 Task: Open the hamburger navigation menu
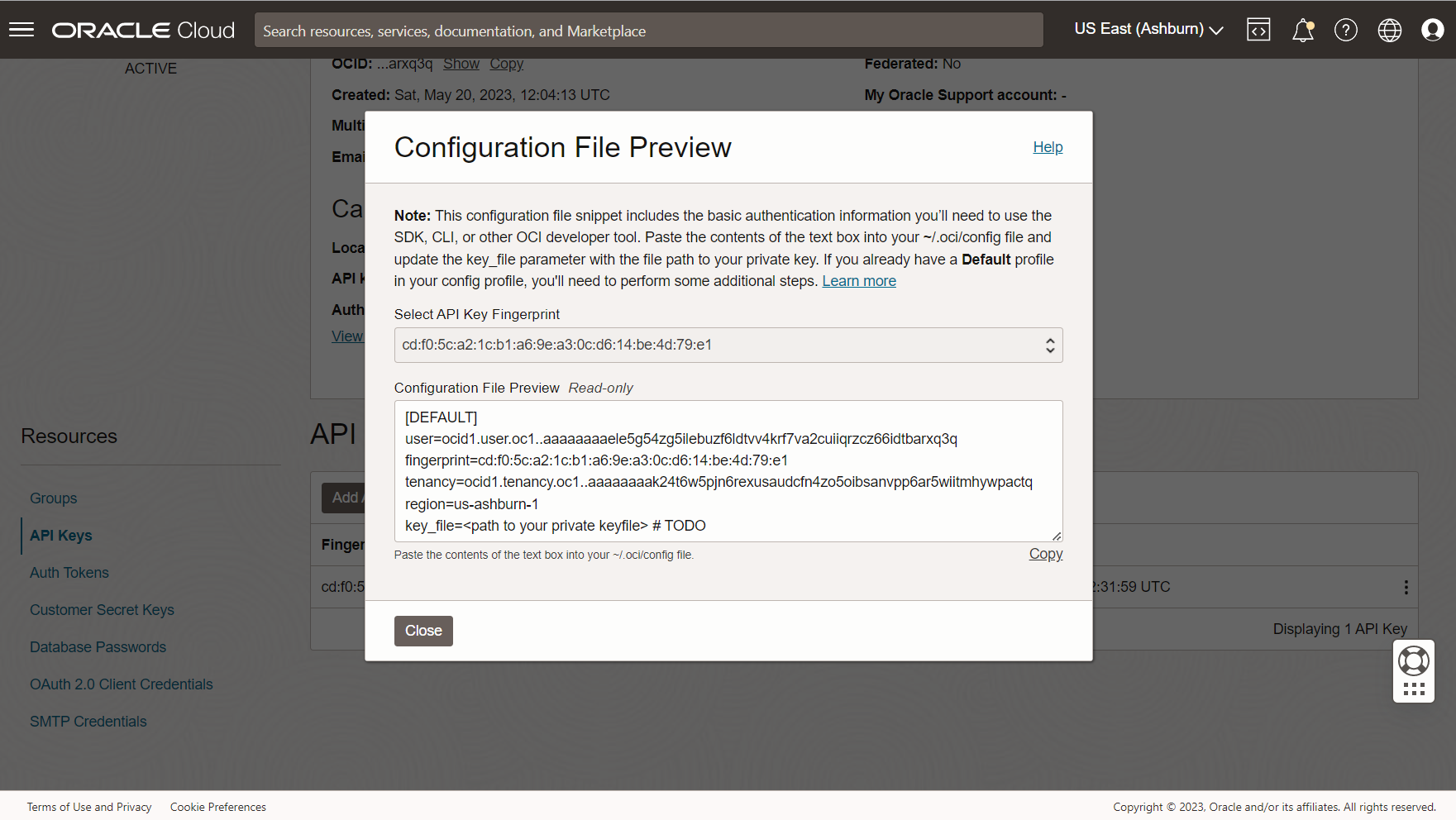tap(21, 30)
